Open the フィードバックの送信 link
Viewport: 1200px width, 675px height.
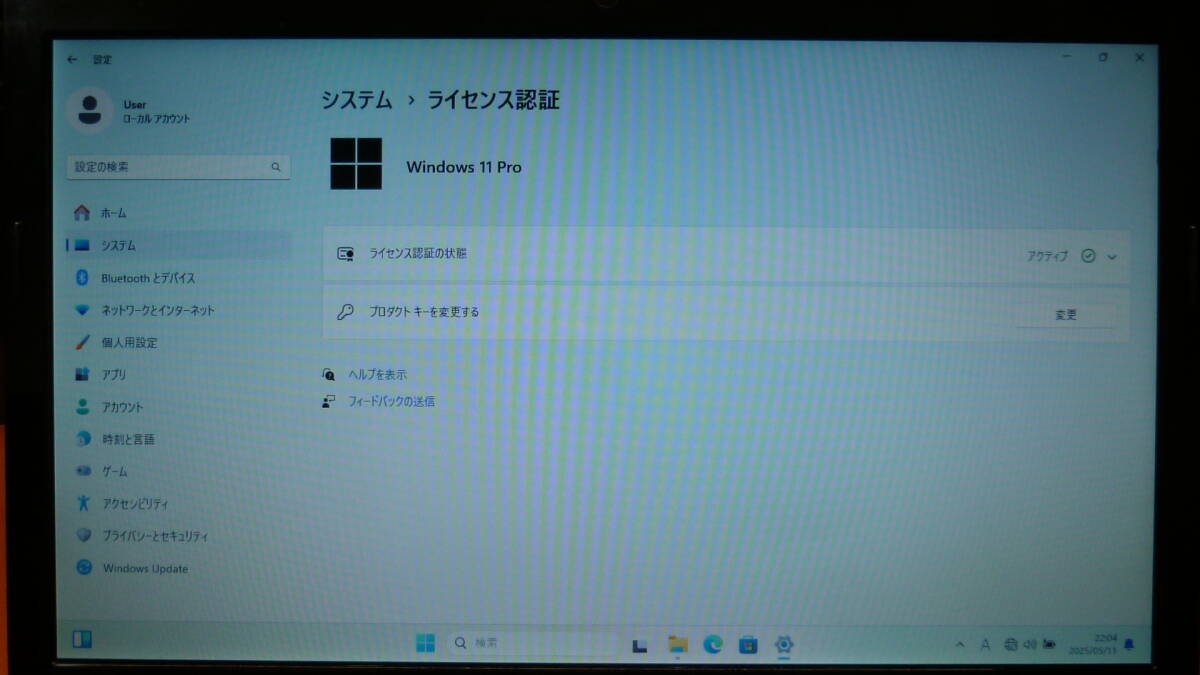(x=391, y=401)
